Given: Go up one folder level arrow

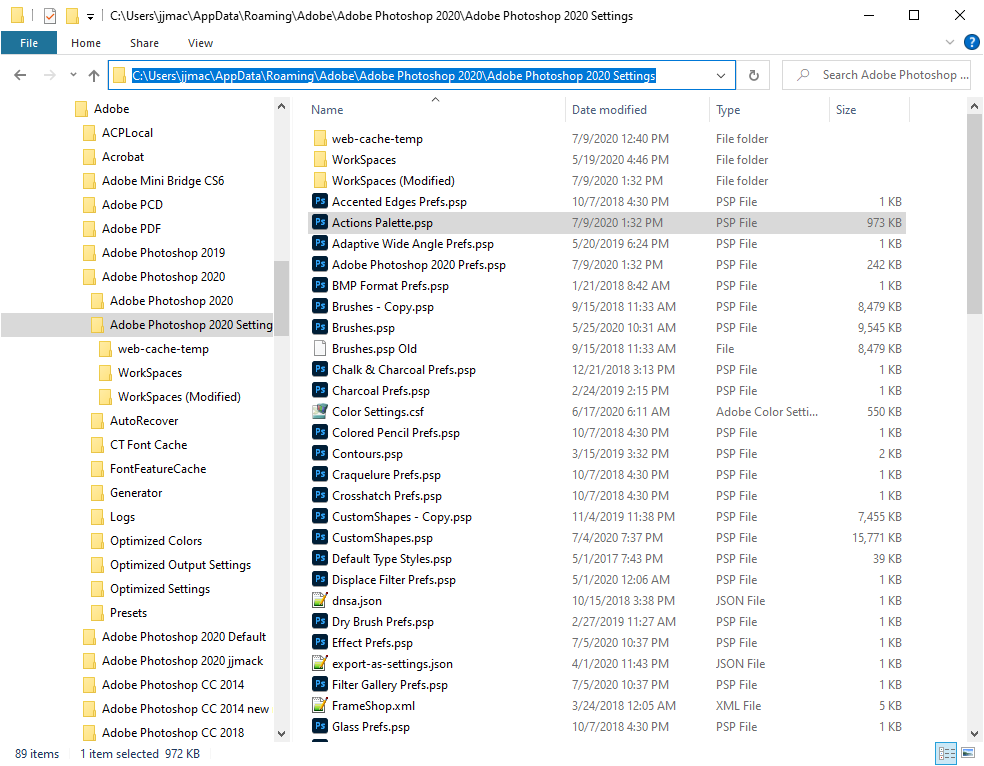Looking at the screenshot, I should (x=94, y=75).
